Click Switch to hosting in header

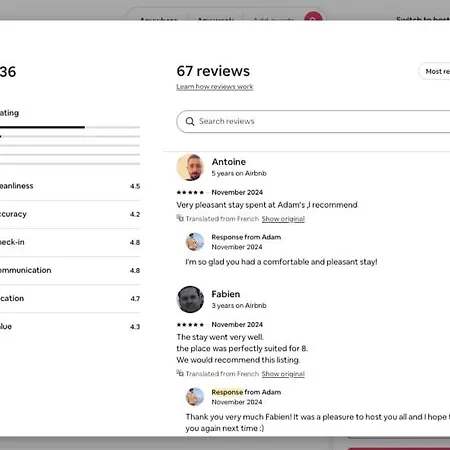[x=423, y=19]
